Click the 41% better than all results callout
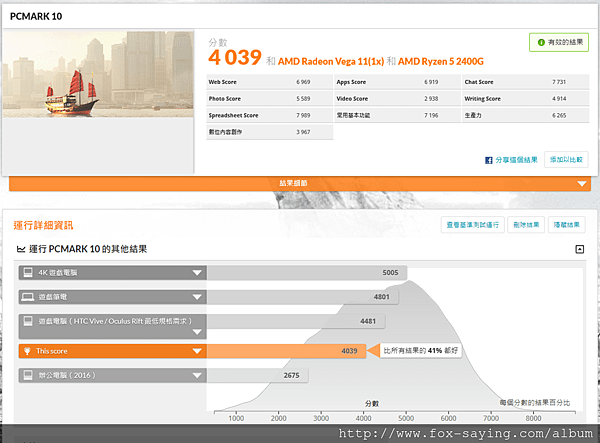600x443 pixels. [420, 350]
